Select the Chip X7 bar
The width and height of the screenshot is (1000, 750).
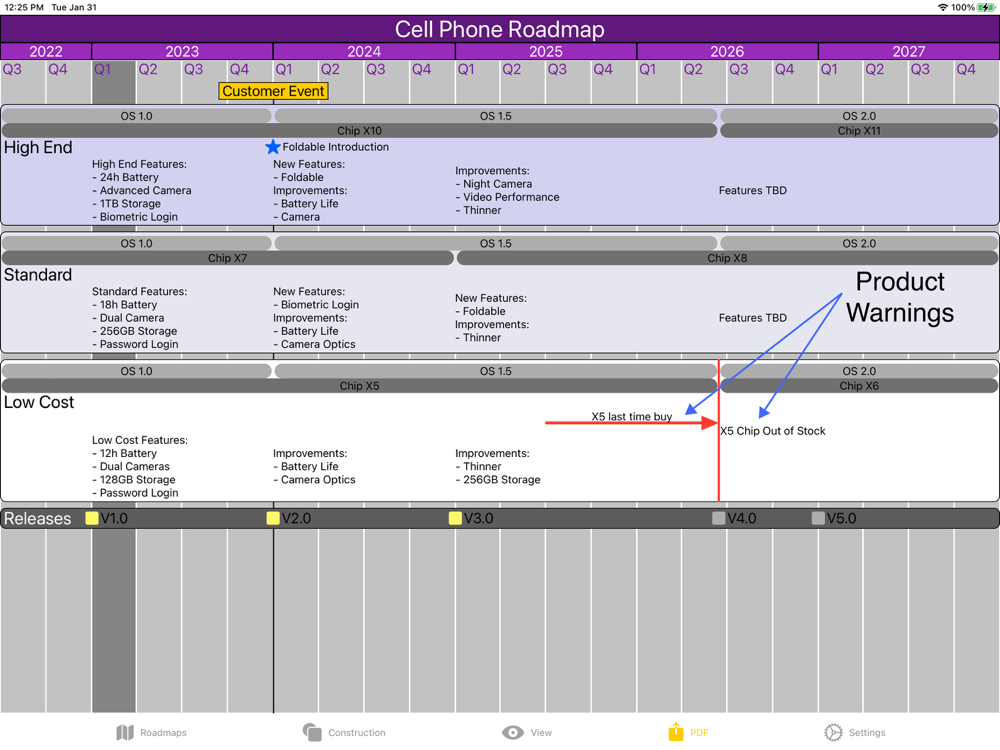click(x=228, y=258)
